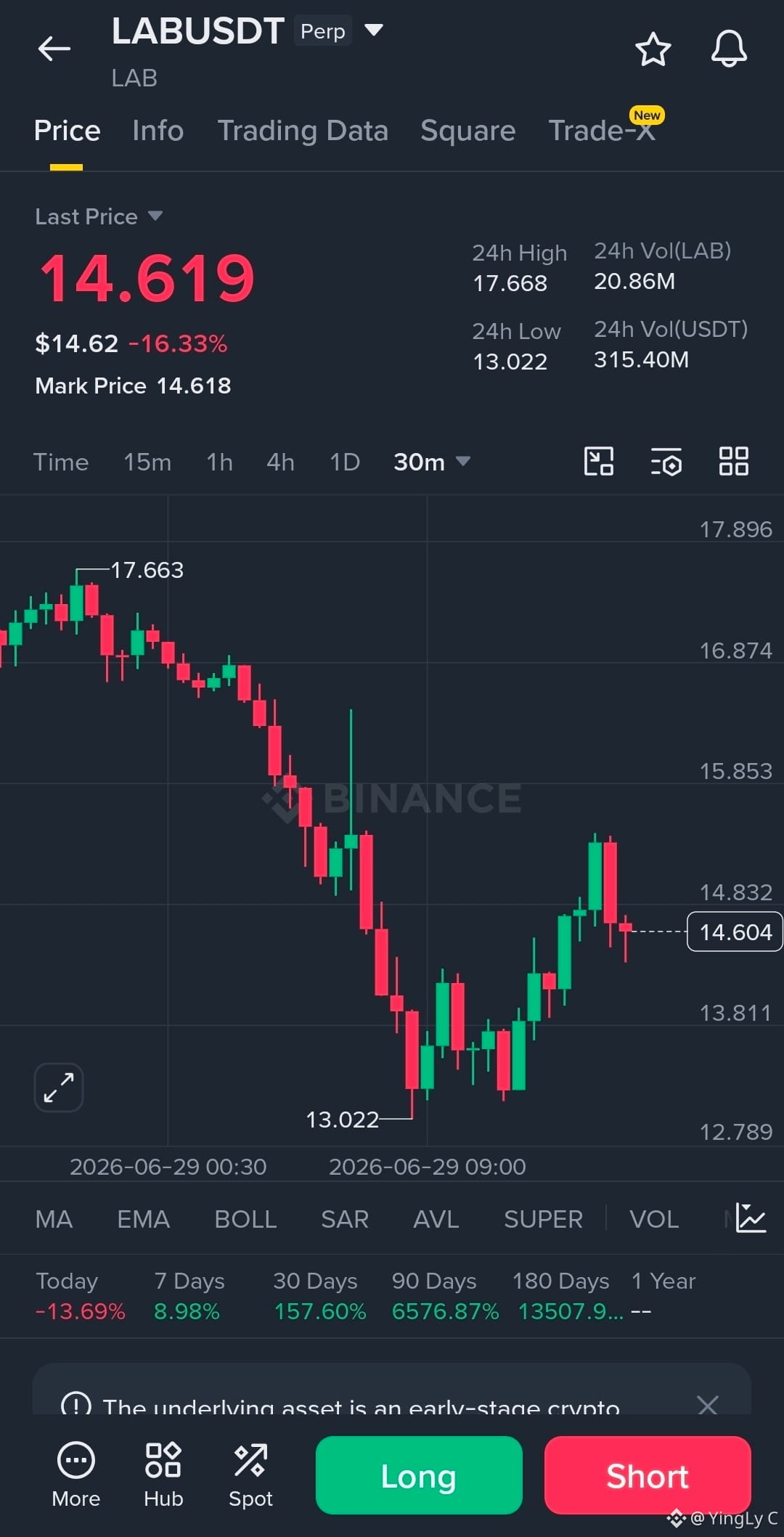The height and width of the screenshot is (1537, 784).
Task: Select the 4h interval
Action: [280, 462]
